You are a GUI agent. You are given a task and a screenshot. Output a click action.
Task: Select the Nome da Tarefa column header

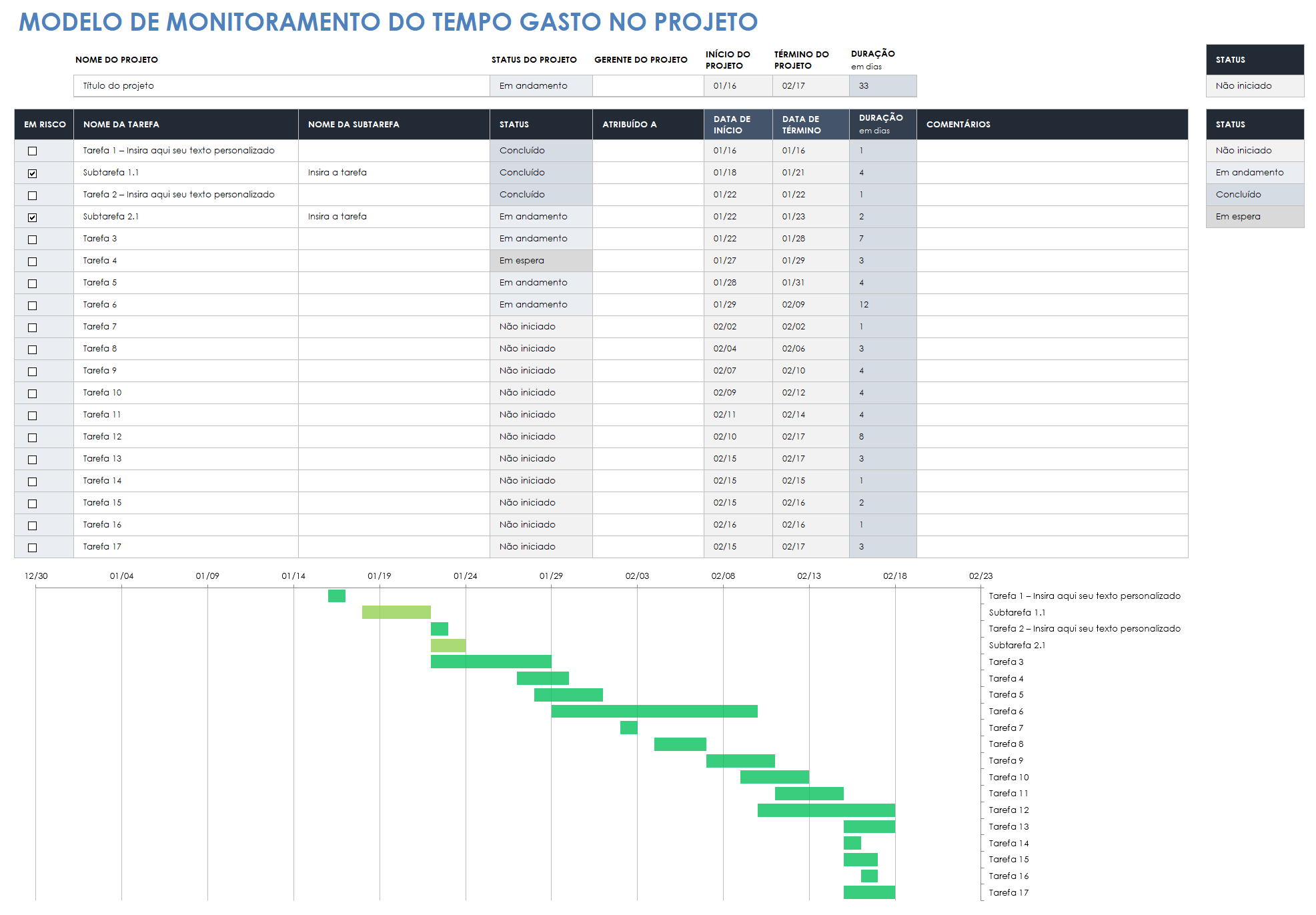[186, 124]
